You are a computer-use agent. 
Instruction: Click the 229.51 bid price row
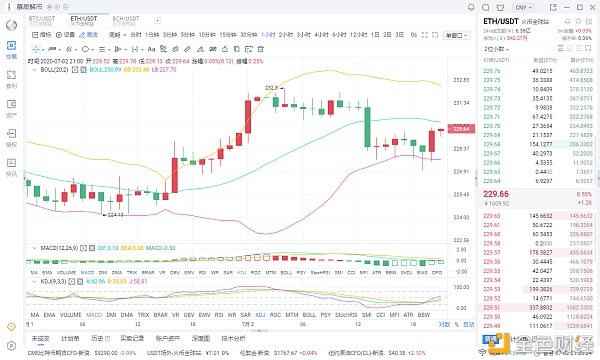pos(538,307)
